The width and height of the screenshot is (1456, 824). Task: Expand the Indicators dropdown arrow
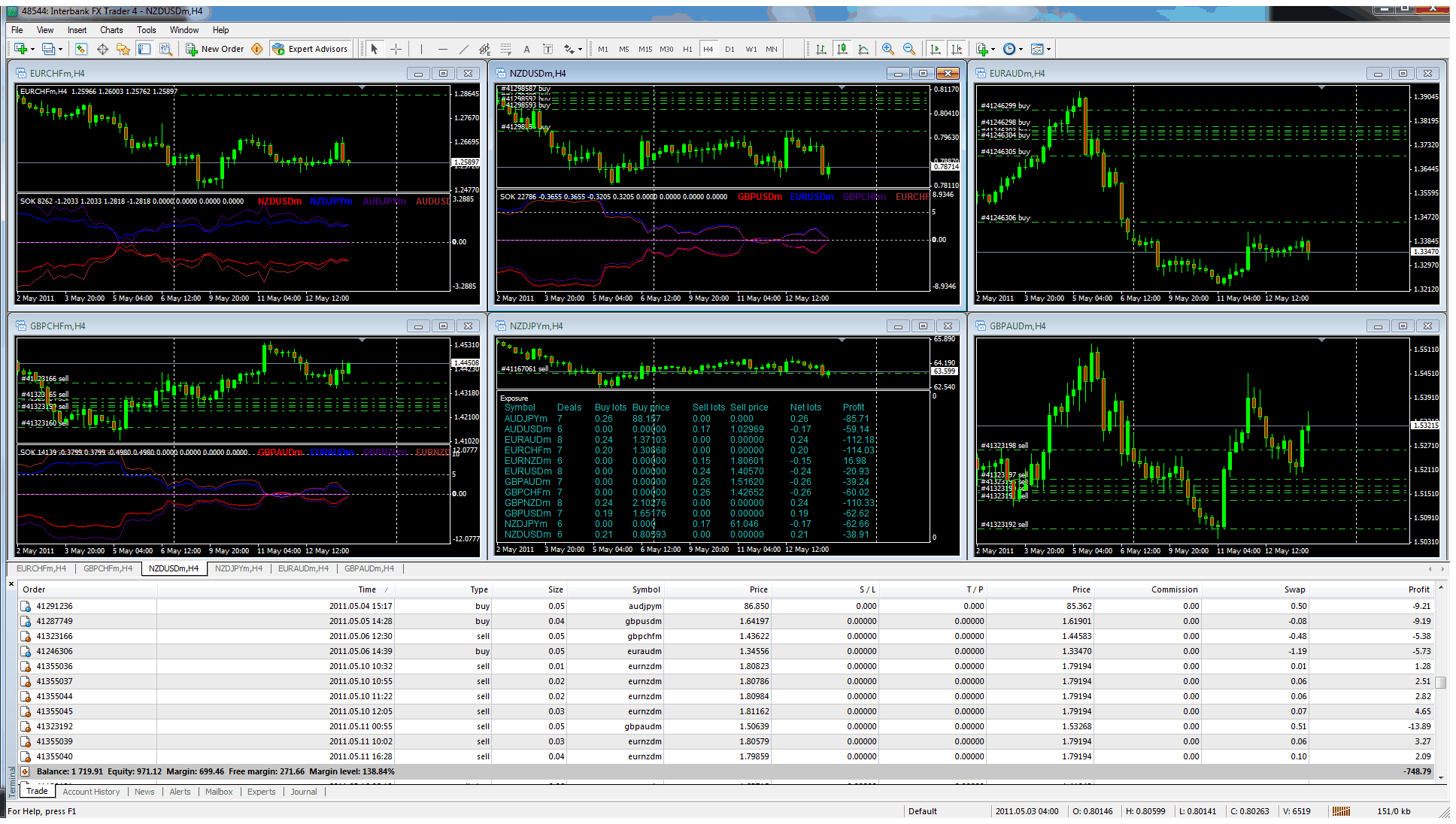click(993, 50)
